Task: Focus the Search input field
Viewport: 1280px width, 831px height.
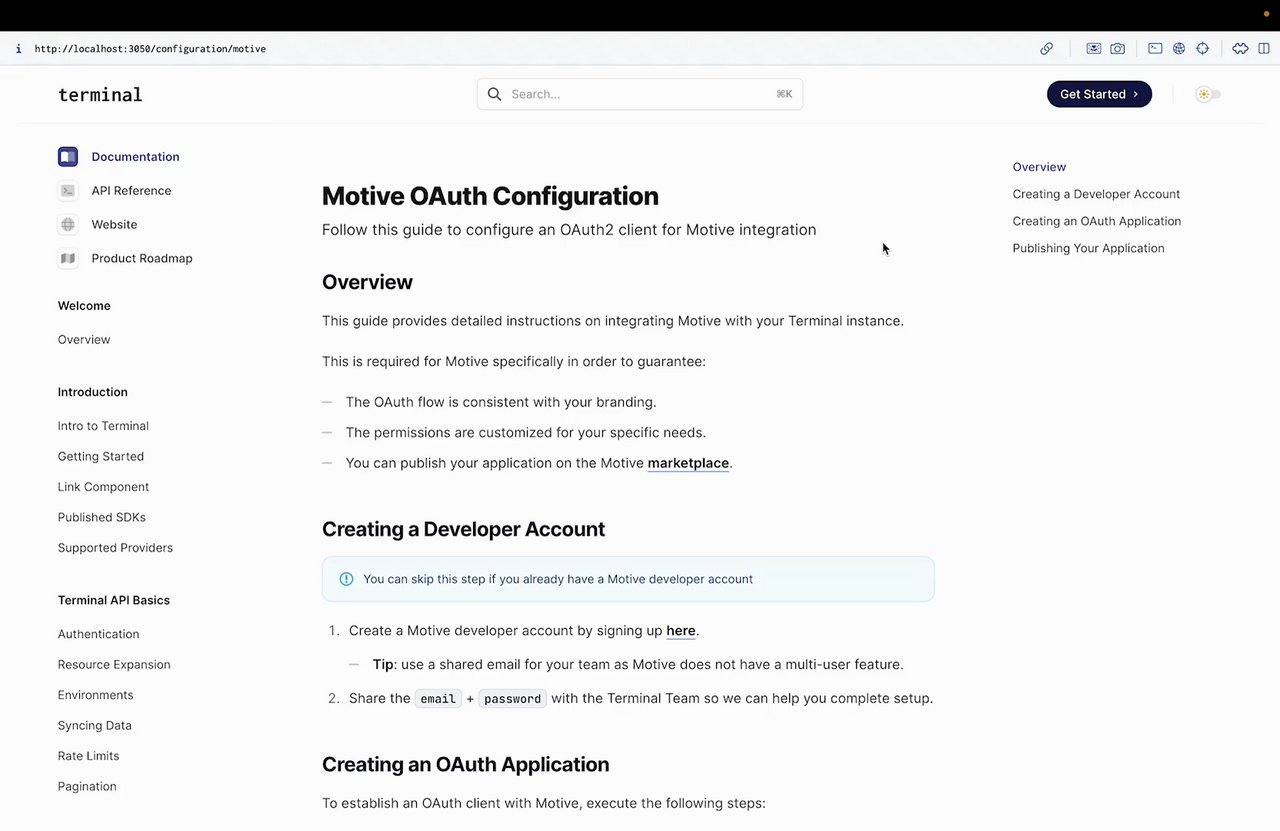Action: click(x=640, y=94)
